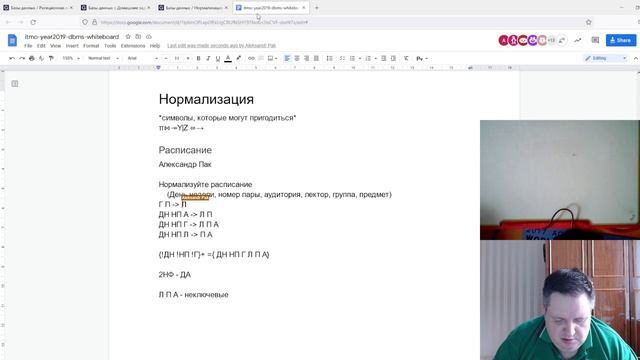This screenshot has width=640, height=360.
Task: Open the text color picker
Action: (228, 58)
